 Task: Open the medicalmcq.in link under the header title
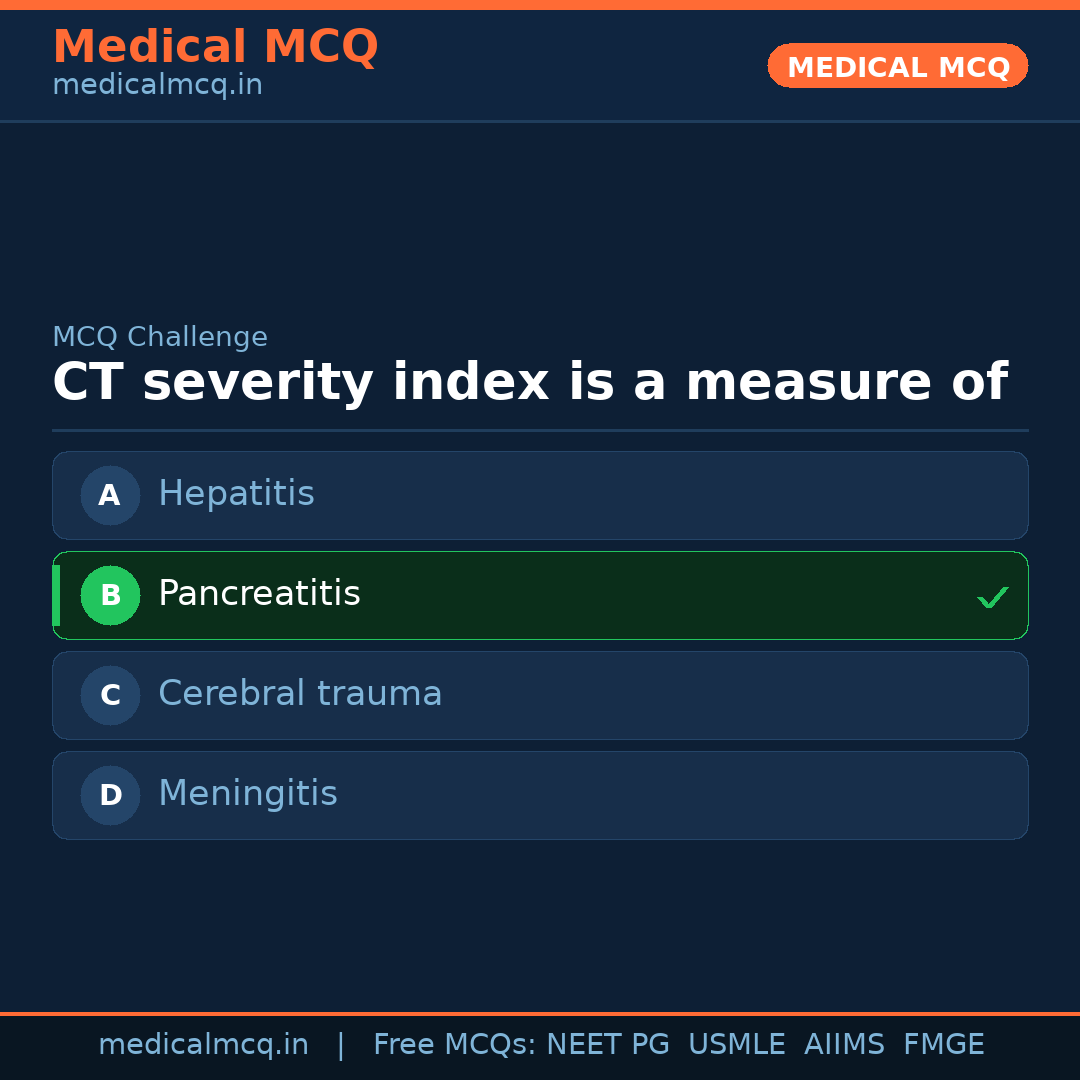(x=157, y=86)
